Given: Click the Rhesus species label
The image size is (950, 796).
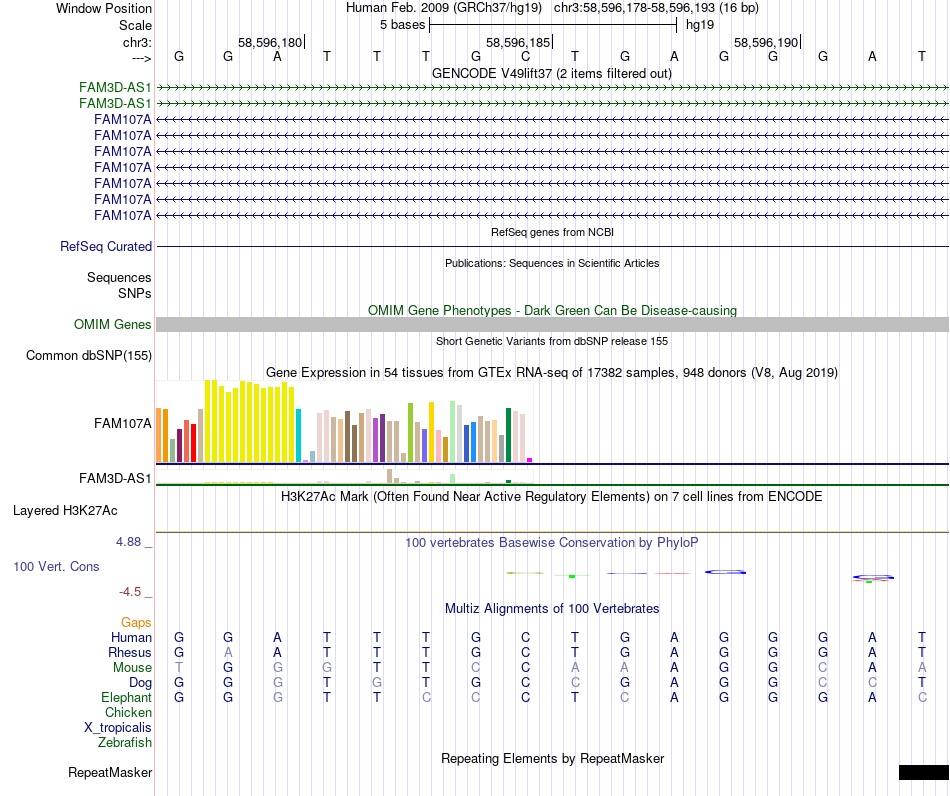Looking at the screenshot, I should click(x=130, y=652).
